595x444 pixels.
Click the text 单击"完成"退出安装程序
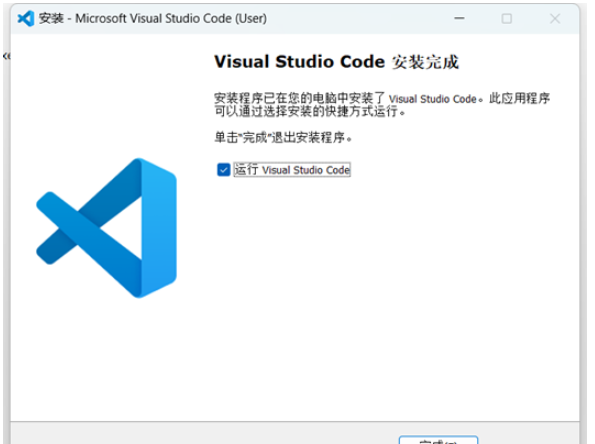coord(283,137)
